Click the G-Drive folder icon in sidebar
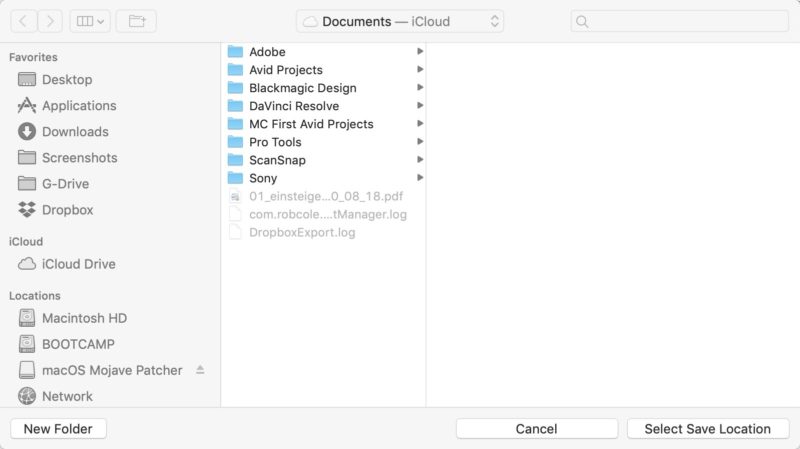 pyautogui.click(x=27, y=183)
